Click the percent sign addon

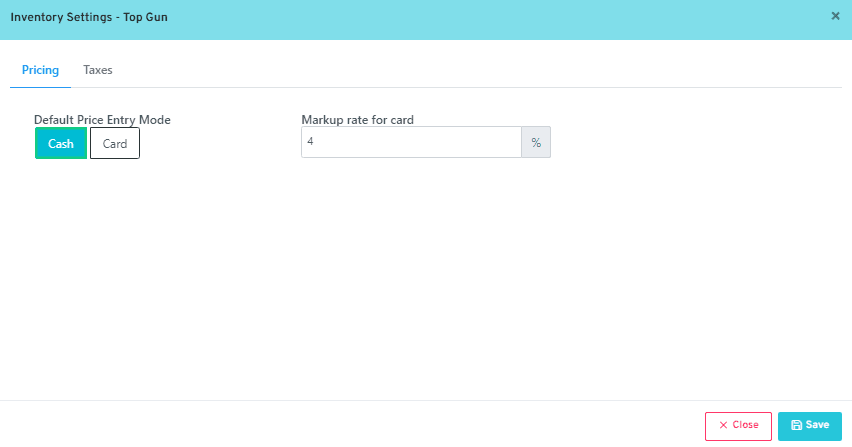tap(536, 143)
